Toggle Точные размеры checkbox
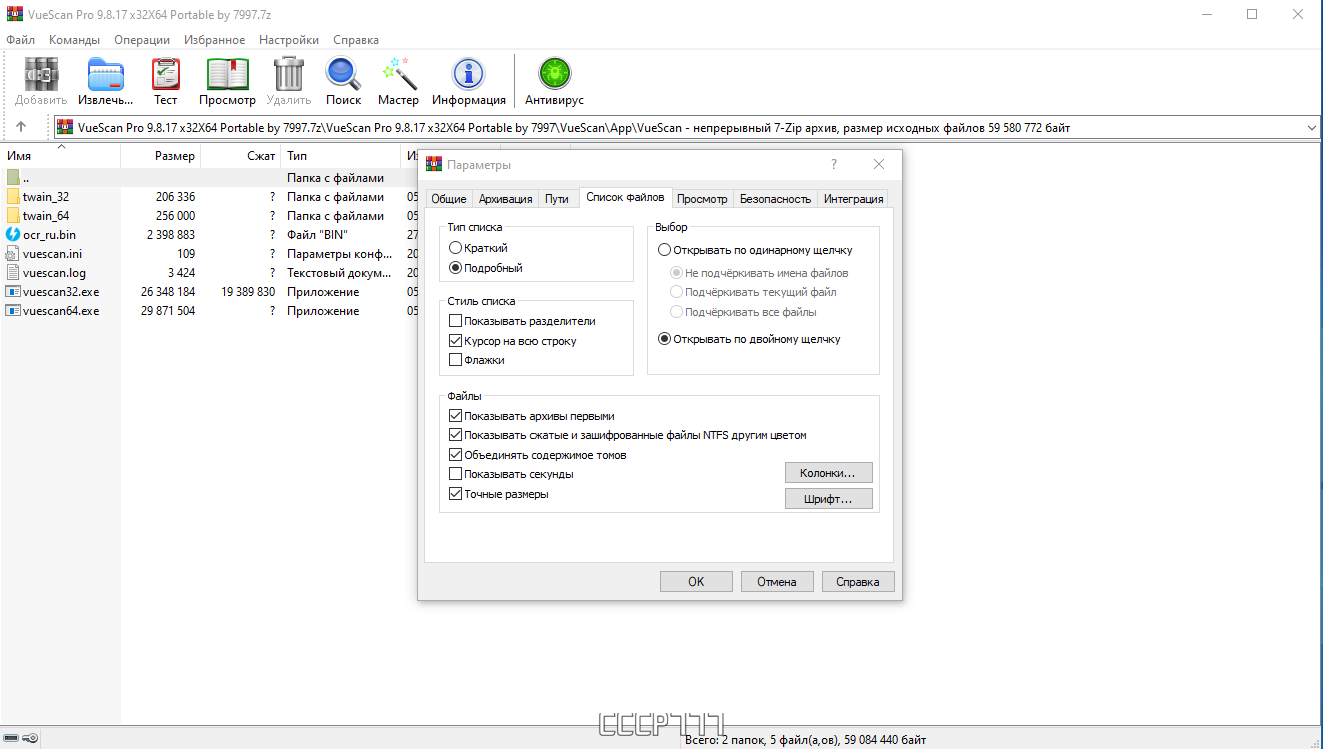Screen dimensions: 1323x749 pos(456,494)
